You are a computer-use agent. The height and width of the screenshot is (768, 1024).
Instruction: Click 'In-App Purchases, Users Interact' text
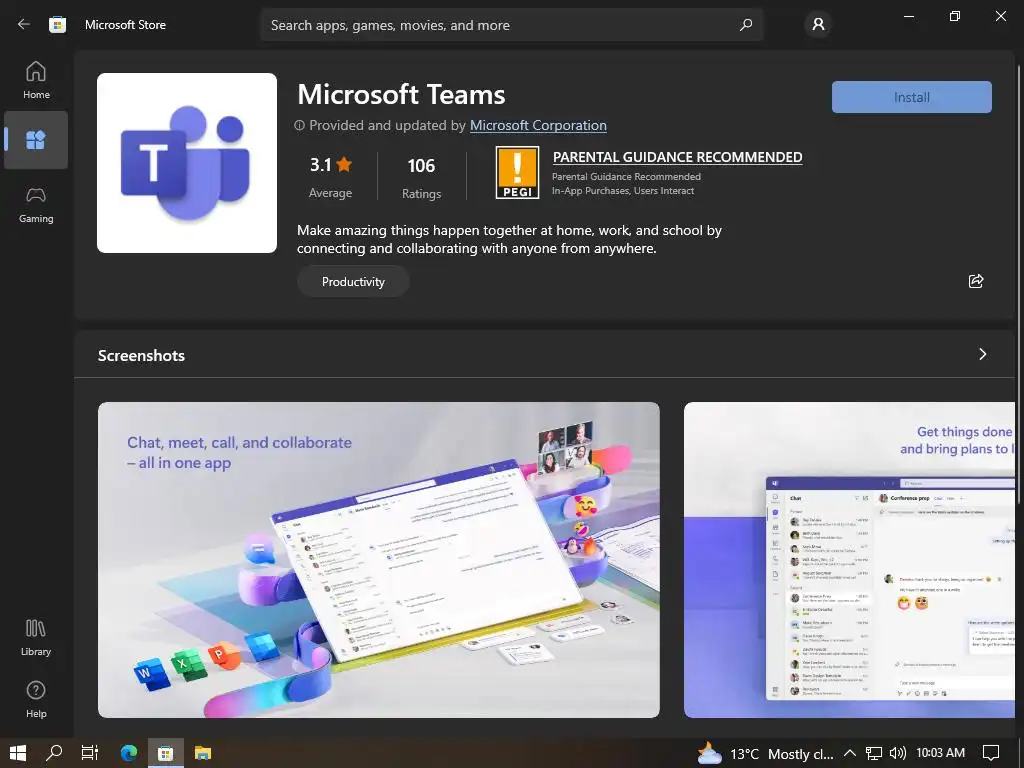pyautogui.click(x=623, y=191)
